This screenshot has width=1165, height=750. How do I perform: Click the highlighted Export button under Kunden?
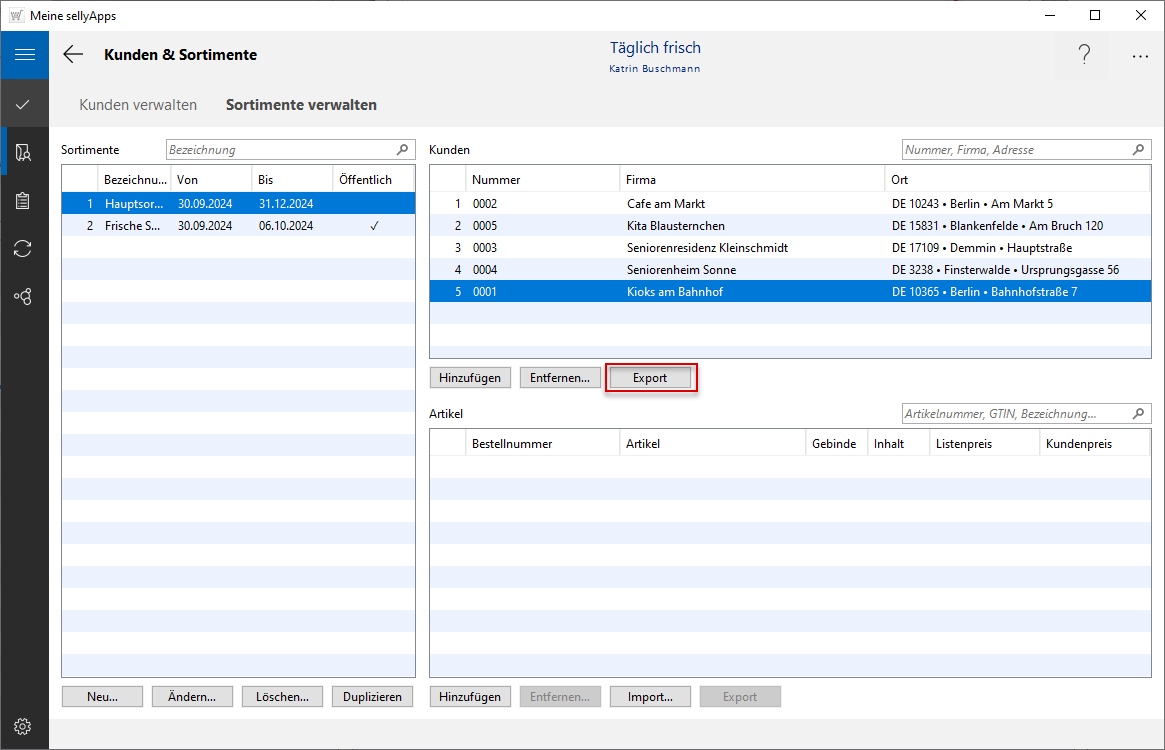coord(650,378)
